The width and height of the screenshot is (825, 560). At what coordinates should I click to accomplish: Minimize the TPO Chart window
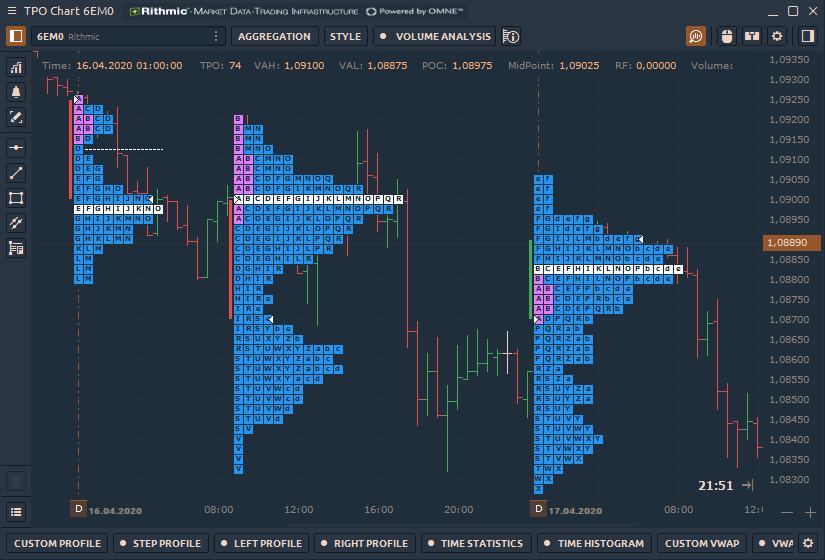[773, 13]
